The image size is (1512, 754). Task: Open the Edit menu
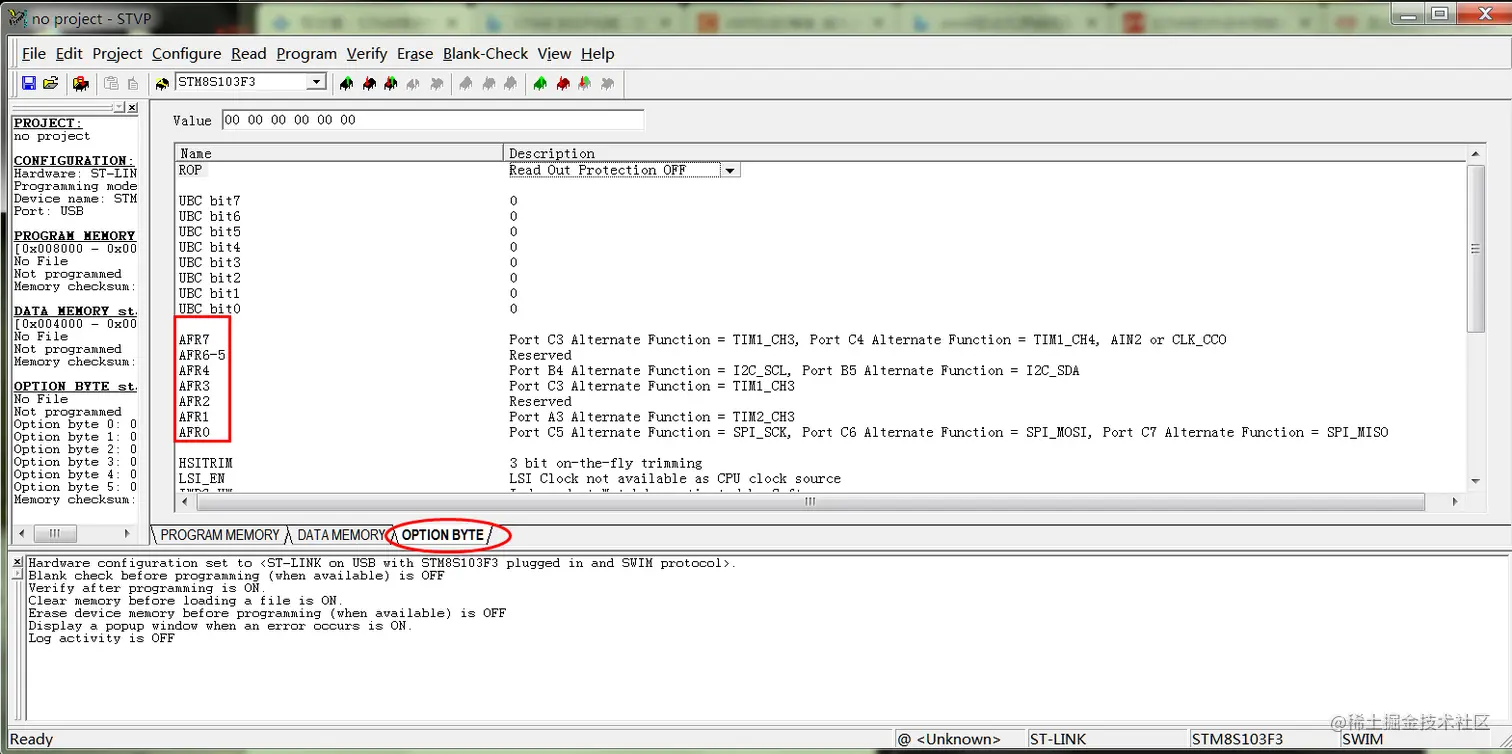(69, 54)
